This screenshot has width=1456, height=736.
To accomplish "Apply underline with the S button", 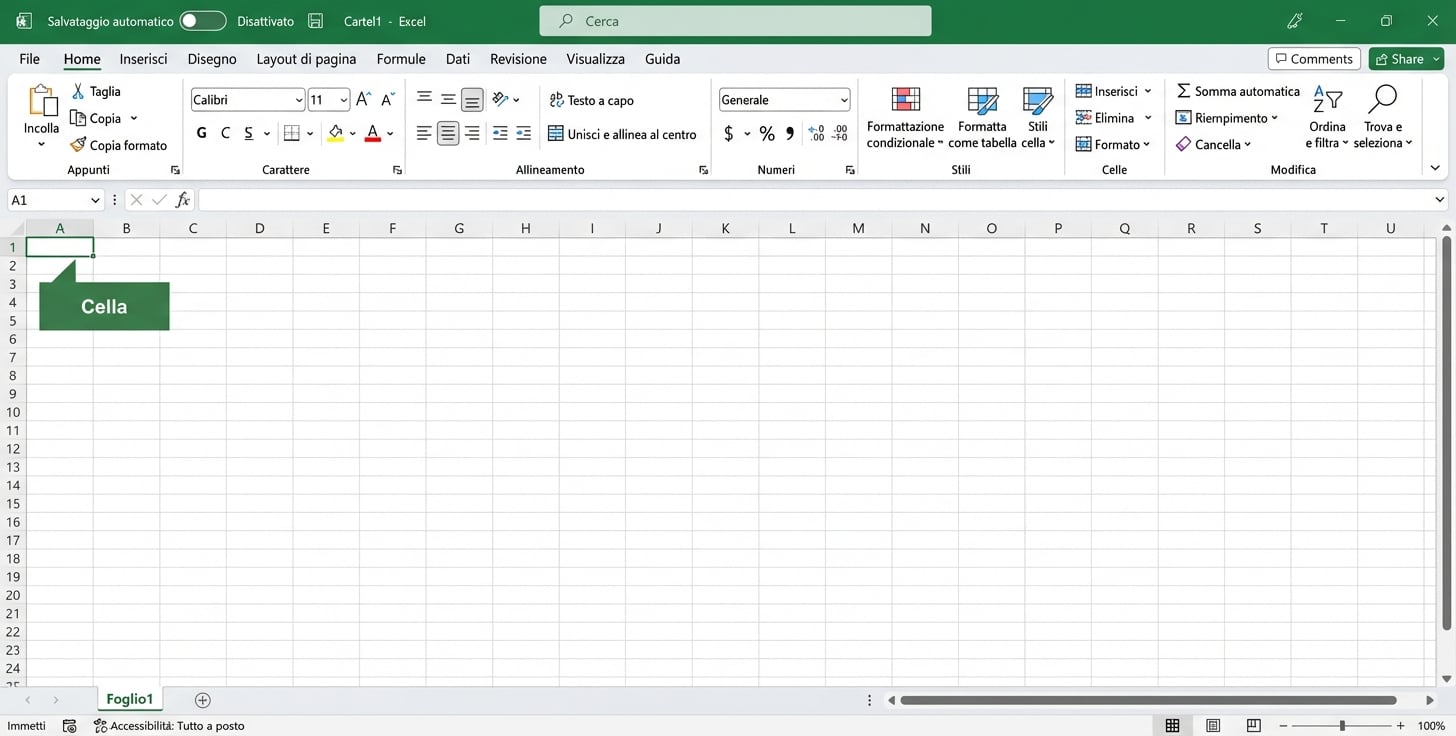I will tap(249, 133).
